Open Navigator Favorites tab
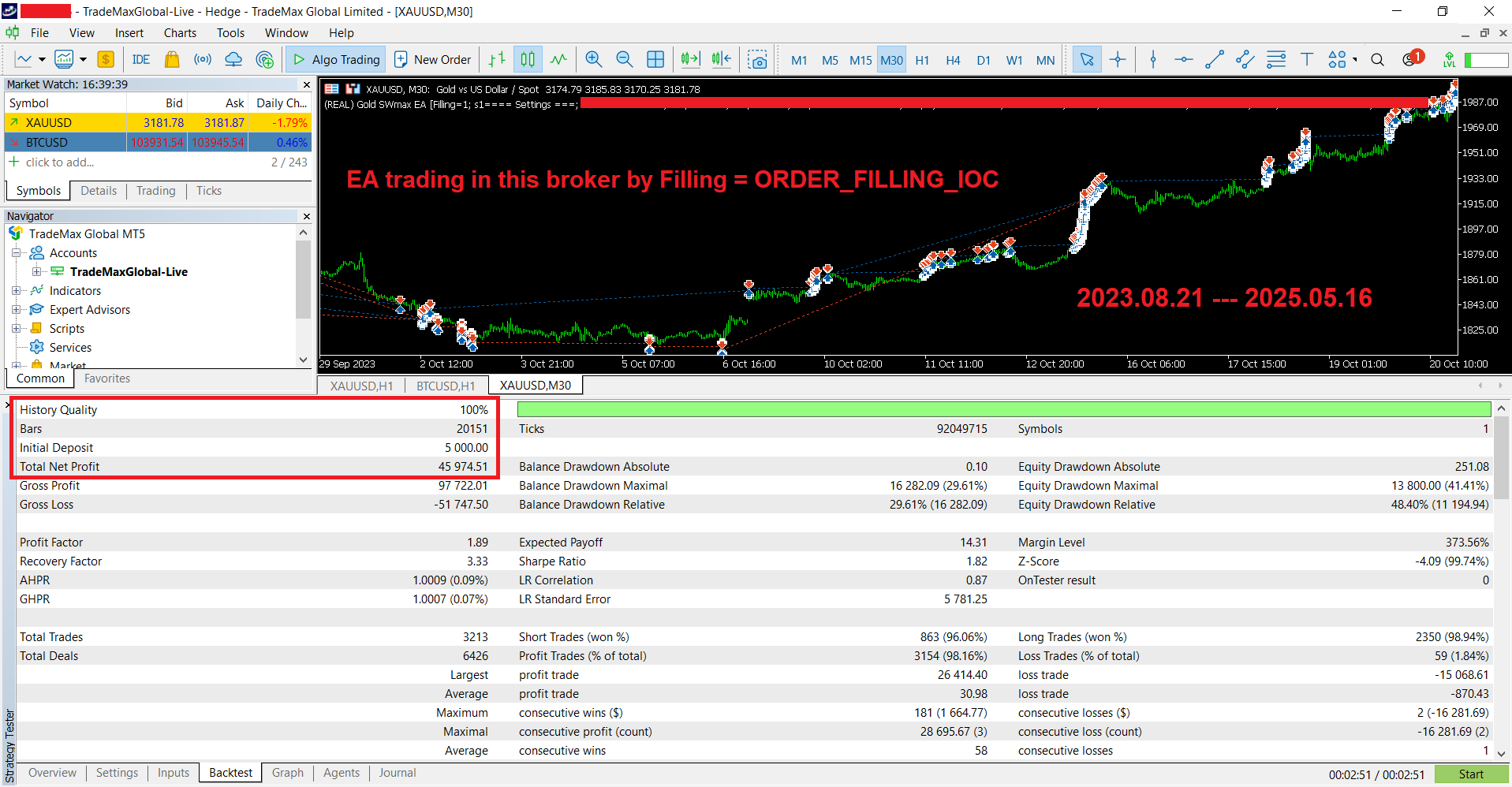1512x787 pixels. point(107,379)
